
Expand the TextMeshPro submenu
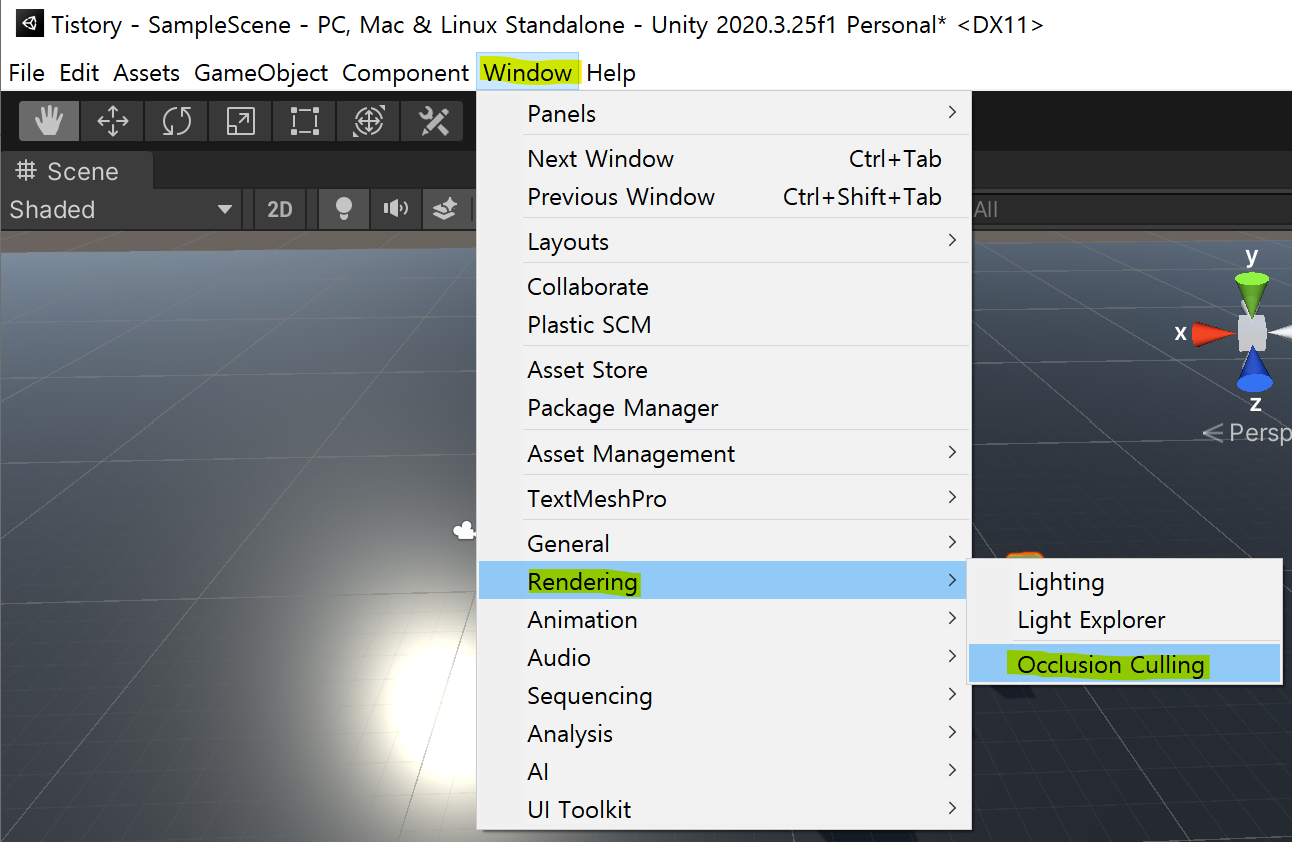pos(724,499)
